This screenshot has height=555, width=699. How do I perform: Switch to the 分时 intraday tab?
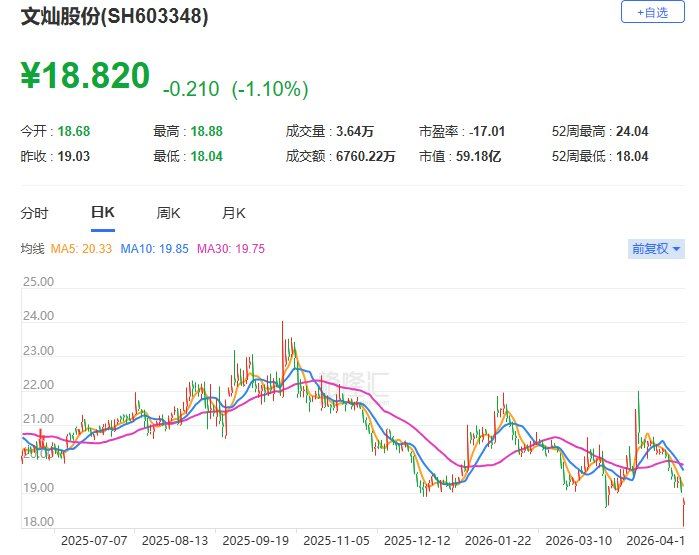coord(35,213)
